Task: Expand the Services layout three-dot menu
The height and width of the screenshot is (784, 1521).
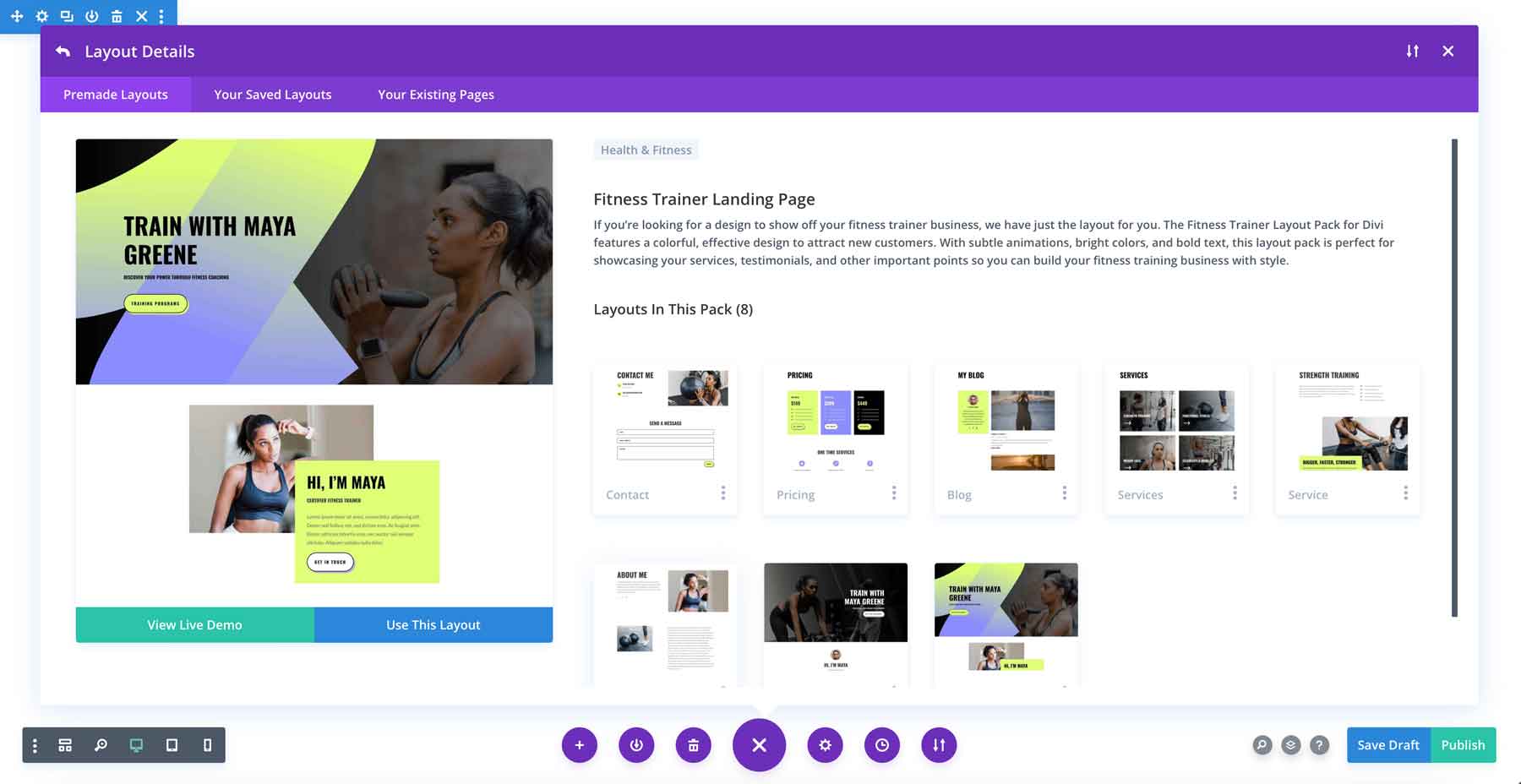Action: [1235, 493]
